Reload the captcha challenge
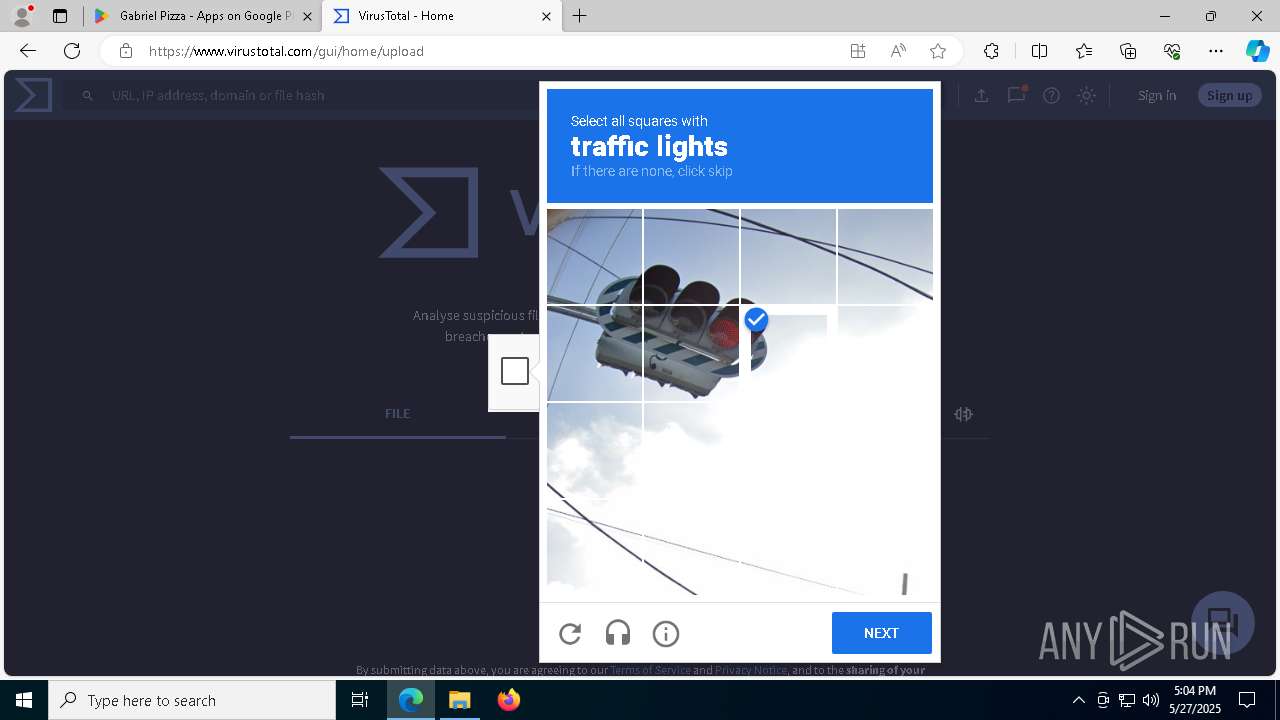 coord(570,633)
